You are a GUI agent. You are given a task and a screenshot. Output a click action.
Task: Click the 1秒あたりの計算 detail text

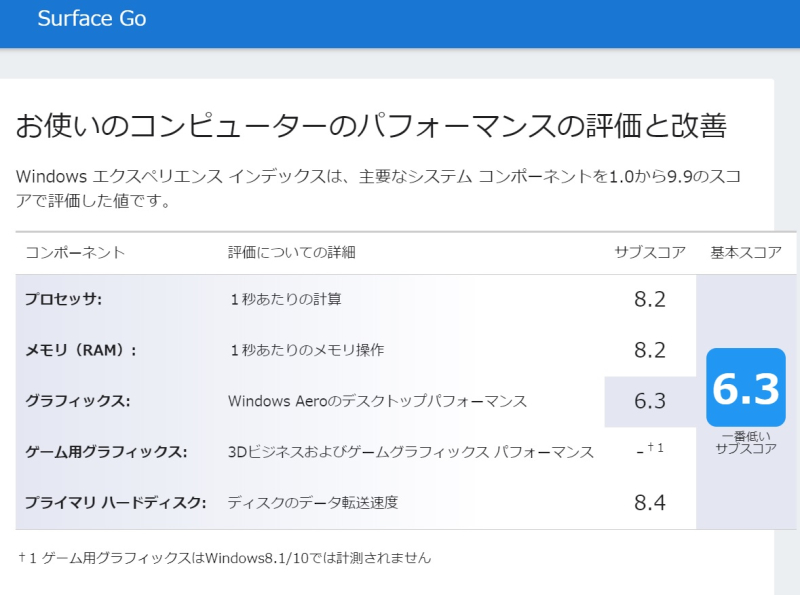tap(286, 299)
